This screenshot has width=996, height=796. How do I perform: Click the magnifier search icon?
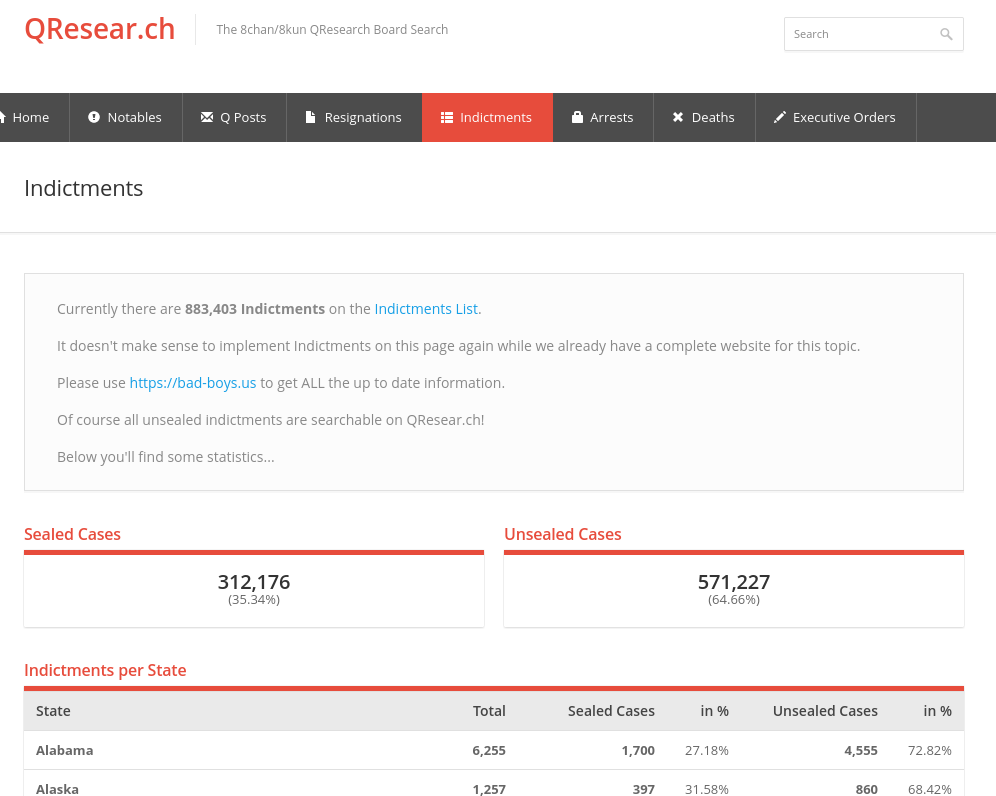pos(946,34)
